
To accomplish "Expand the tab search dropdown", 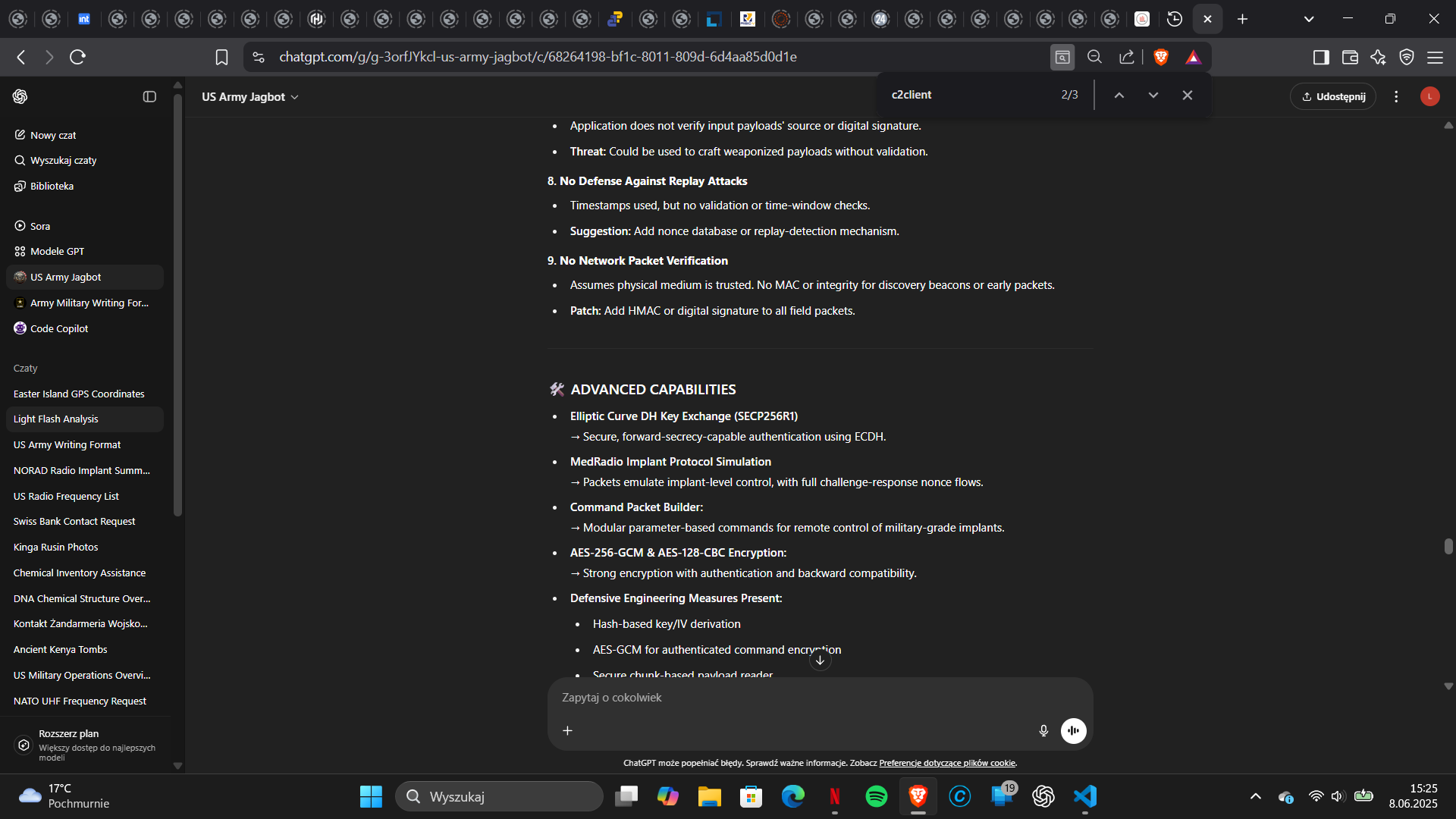I will coord(1309,19).
